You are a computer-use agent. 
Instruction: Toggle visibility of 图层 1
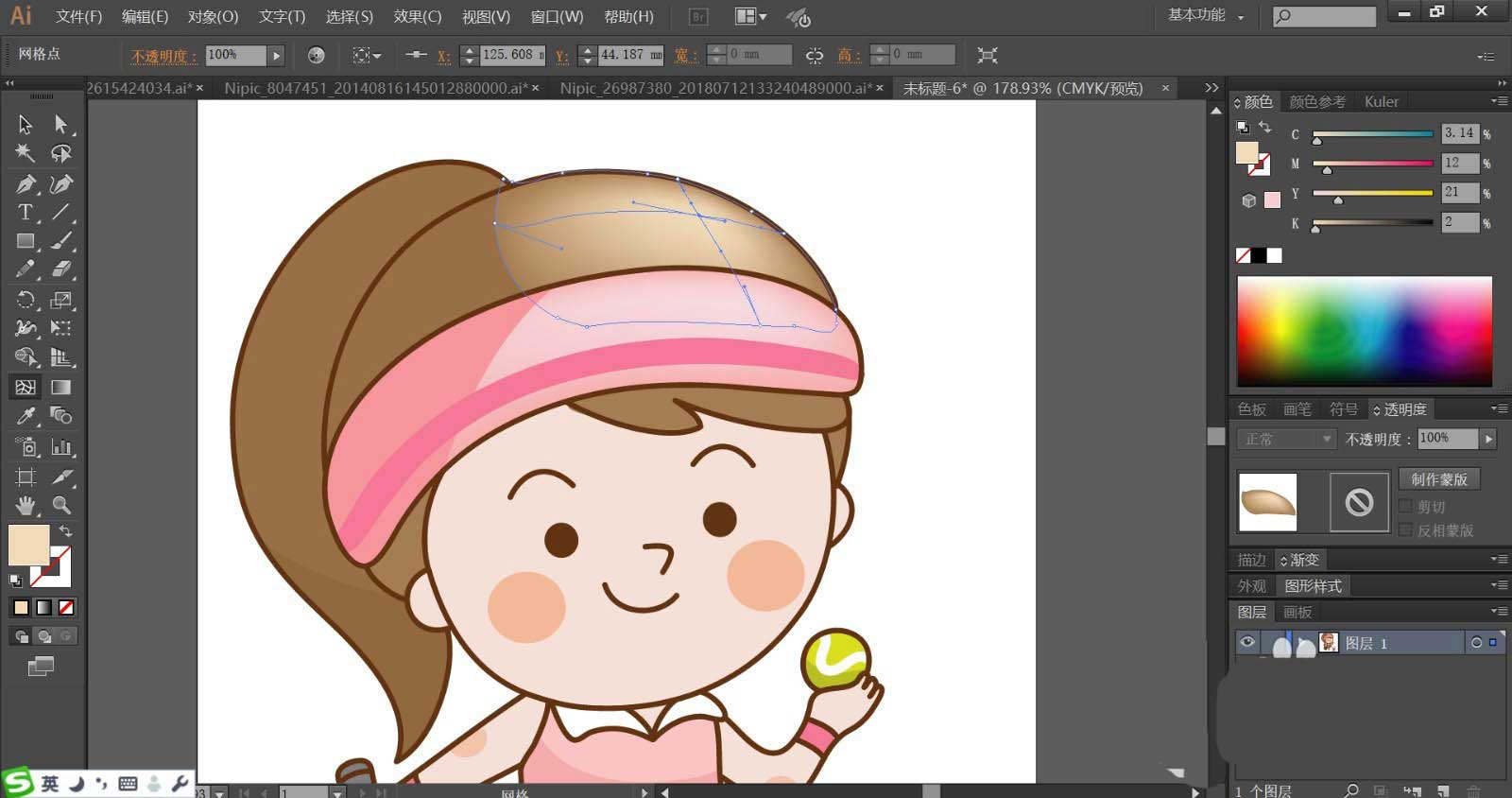[1247, 643]
